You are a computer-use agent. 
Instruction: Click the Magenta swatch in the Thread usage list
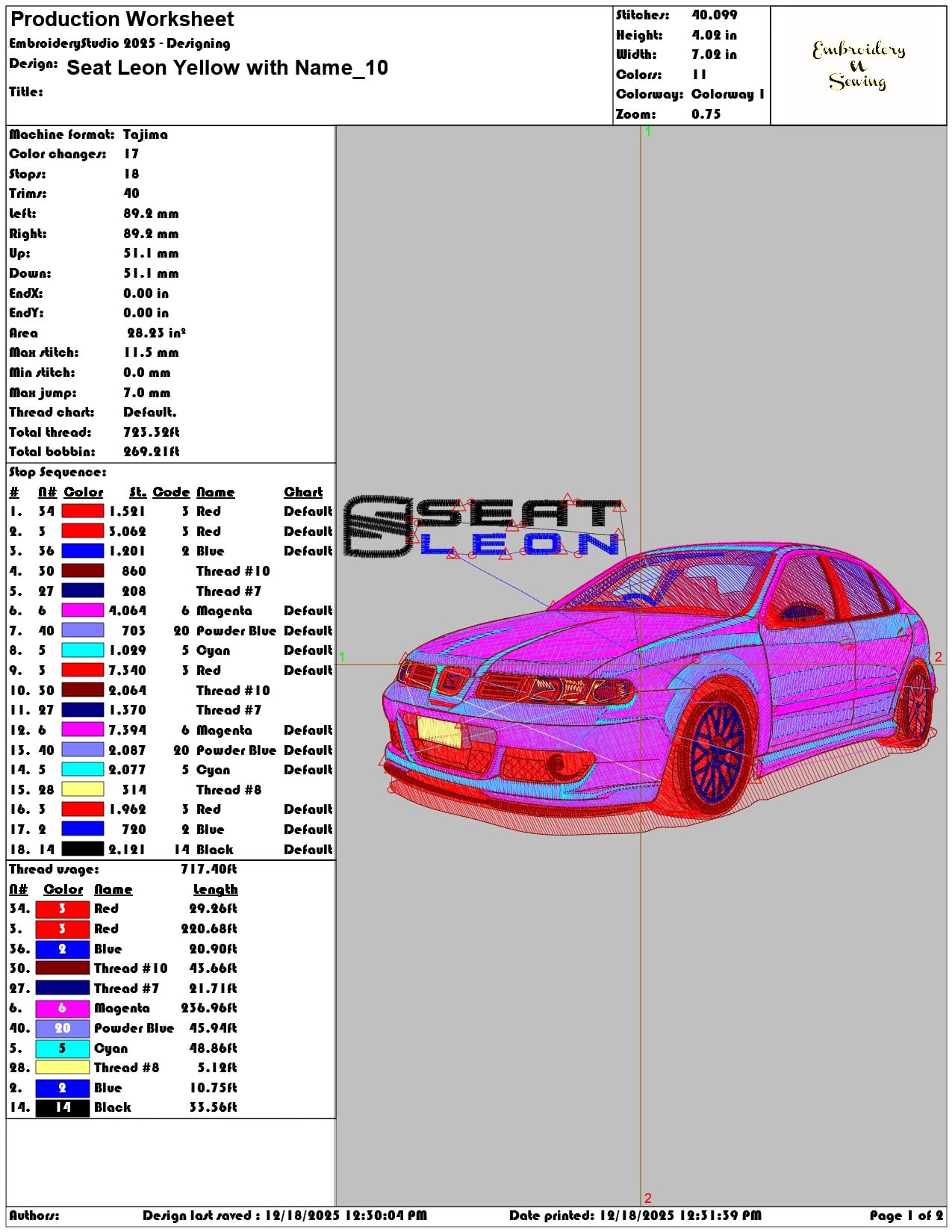point(63,1008)
